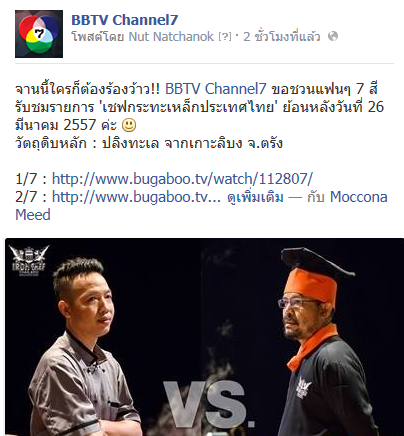
Task: Click the "1/7 :" episode label
Action: [x=31, y=179]
